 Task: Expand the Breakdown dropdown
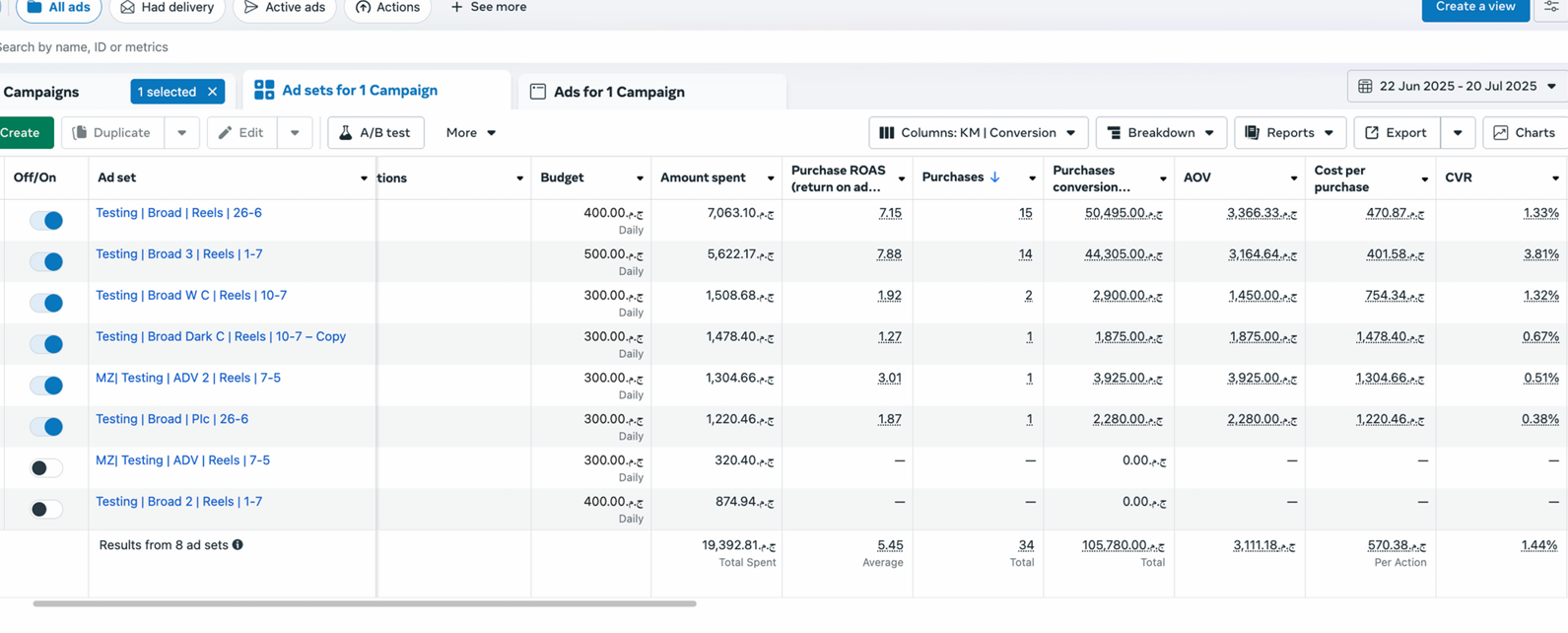1160,133
